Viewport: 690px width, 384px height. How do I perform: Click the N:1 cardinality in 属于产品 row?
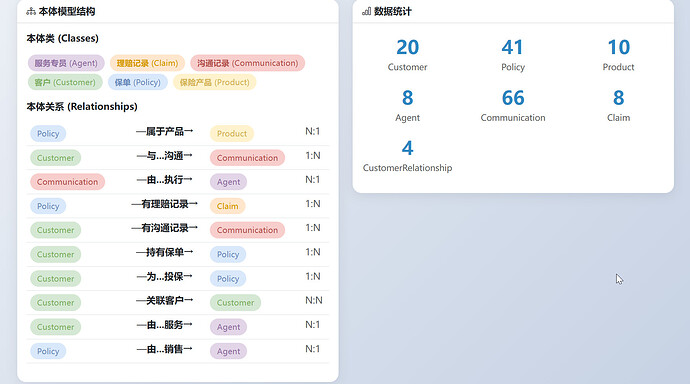(x=313, y=132)
